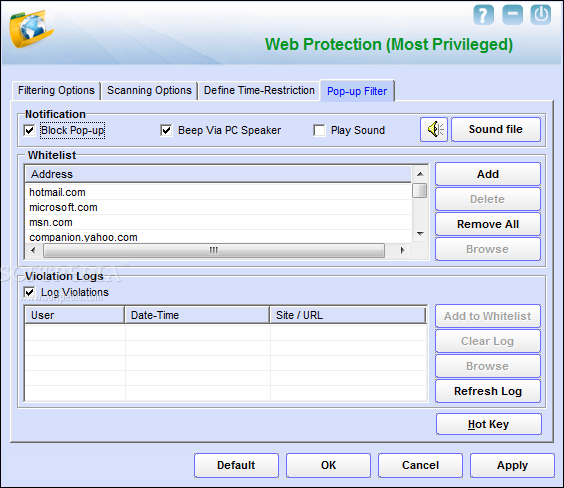Viewport: 564px width, 488px height.
Task: Click the speaker preview sound icon
Action: pos(434,129)
